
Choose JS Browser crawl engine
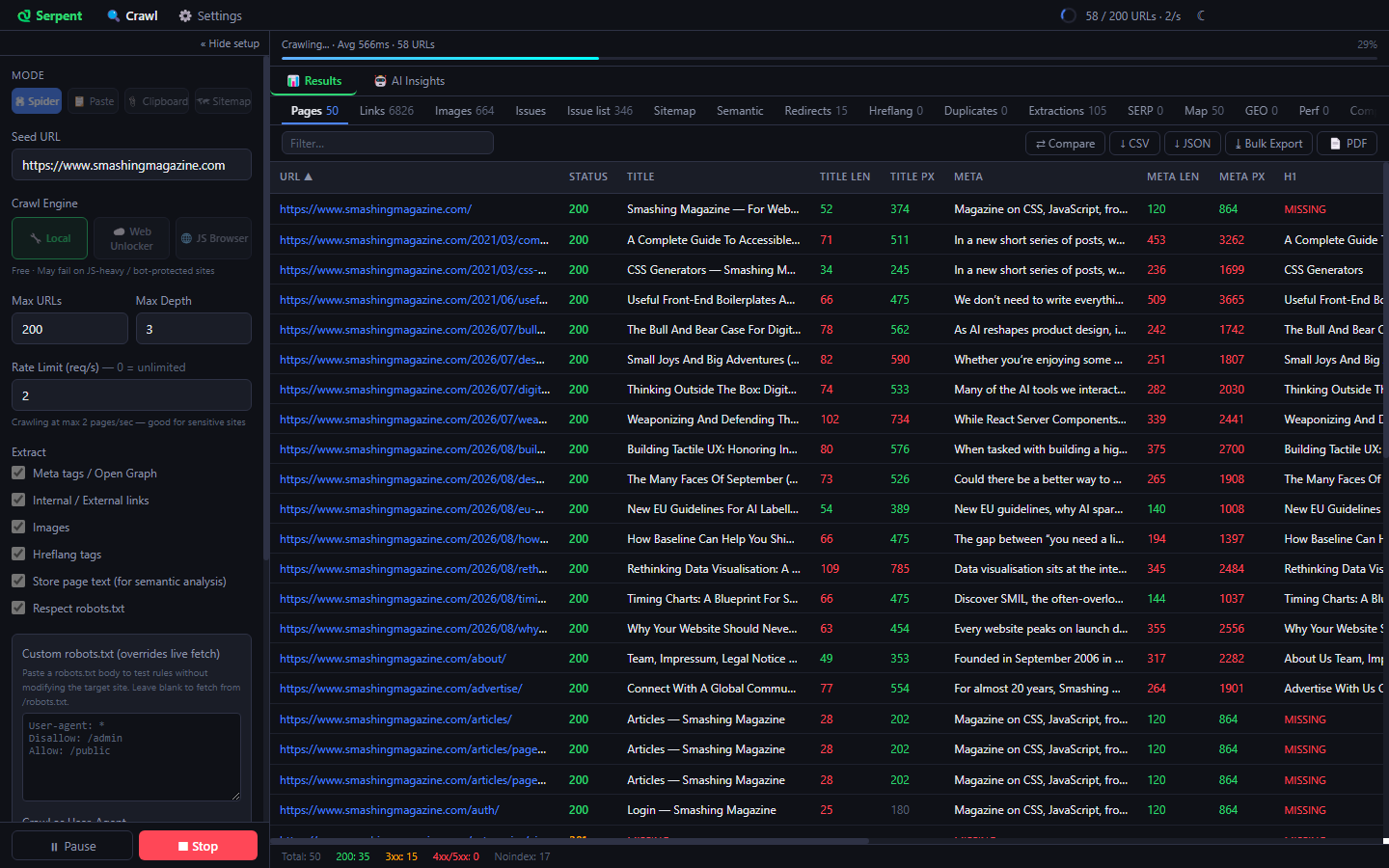(213, 238)
